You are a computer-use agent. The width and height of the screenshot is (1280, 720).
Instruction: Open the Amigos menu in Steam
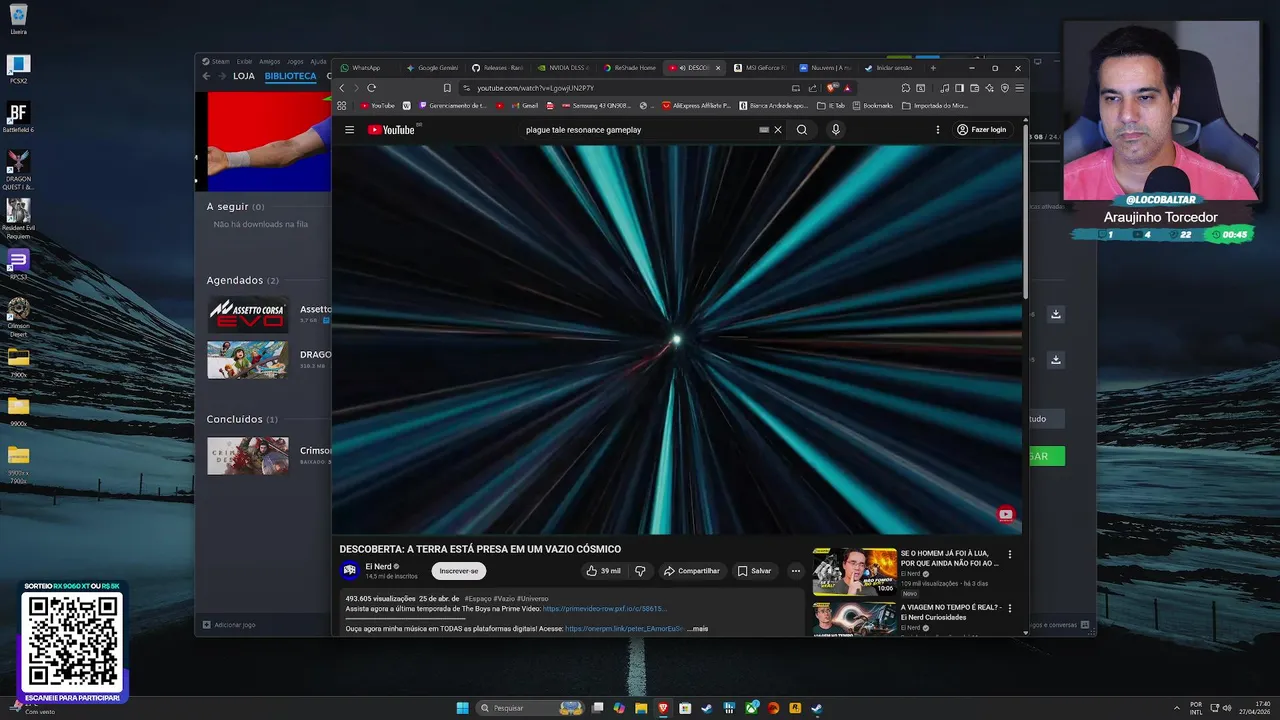tap(270, 61)
